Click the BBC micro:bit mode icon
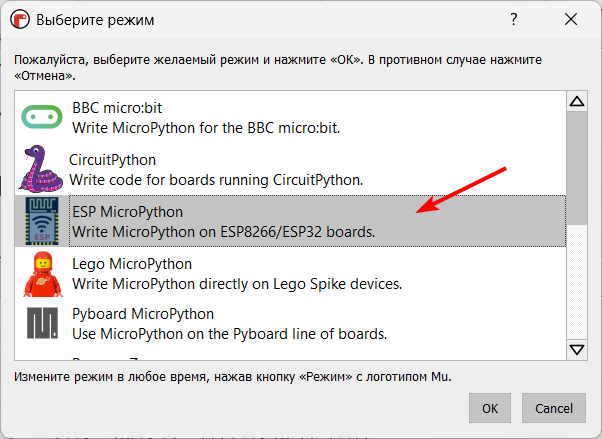This screenshot has width=602, height=439. (41, 117)
